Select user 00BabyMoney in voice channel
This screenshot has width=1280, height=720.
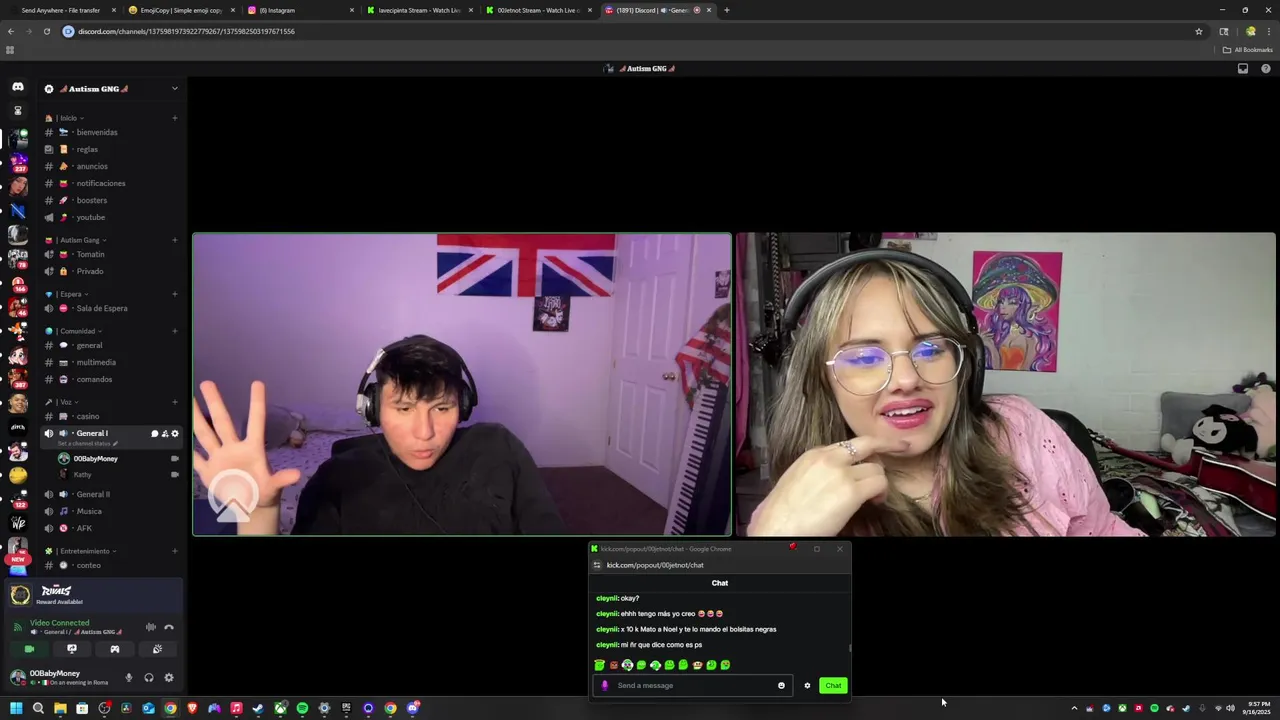tap(118, 459)
